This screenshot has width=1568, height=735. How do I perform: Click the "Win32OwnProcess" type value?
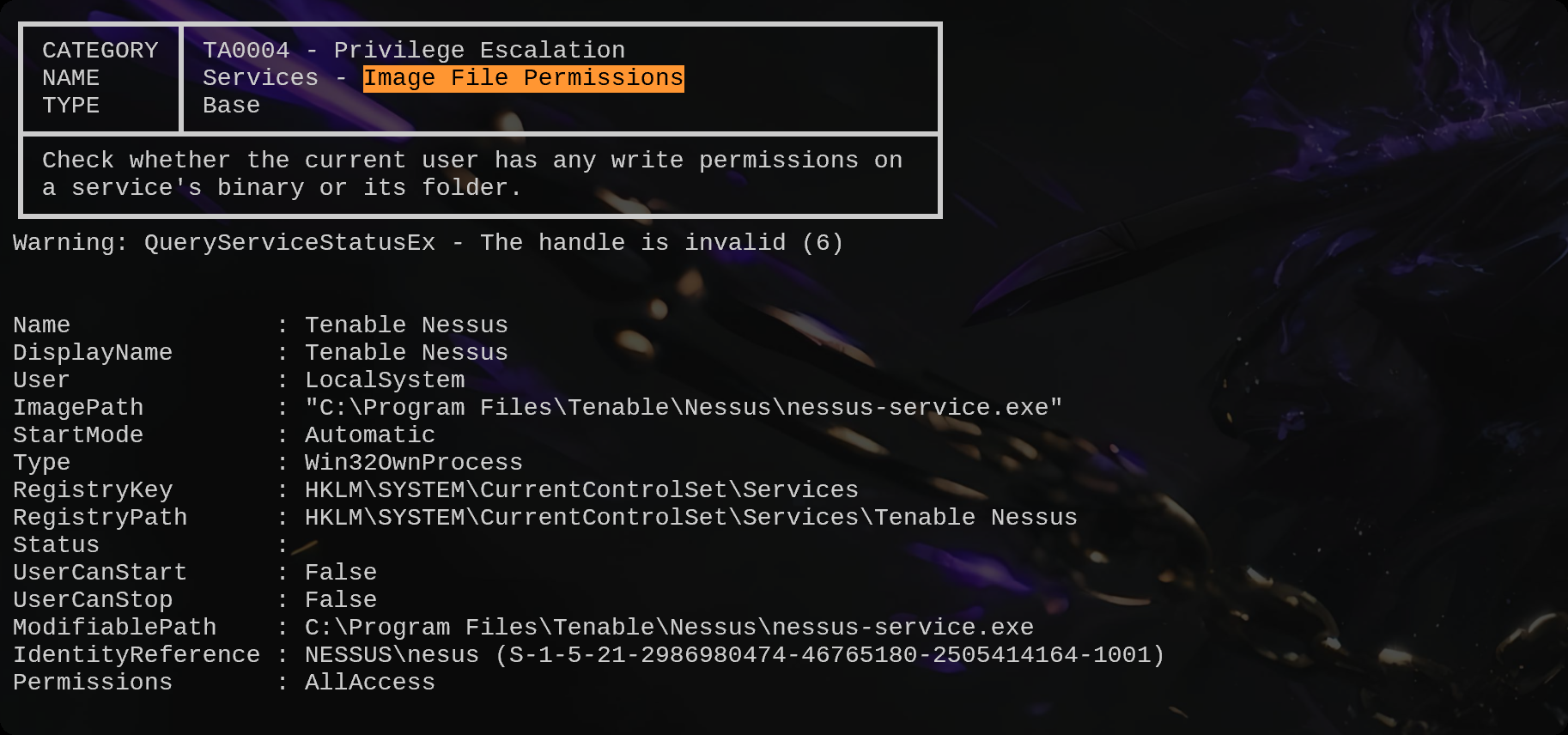click(414, 463)
